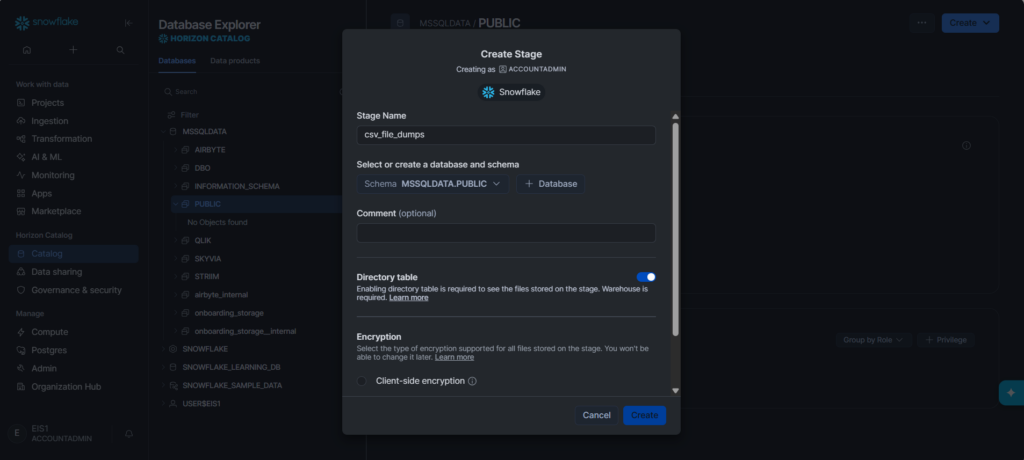Expand the SNOWFLAKE_LEARNING_DB database
This screenshot has width=1024, height=460.
(164, 367)
